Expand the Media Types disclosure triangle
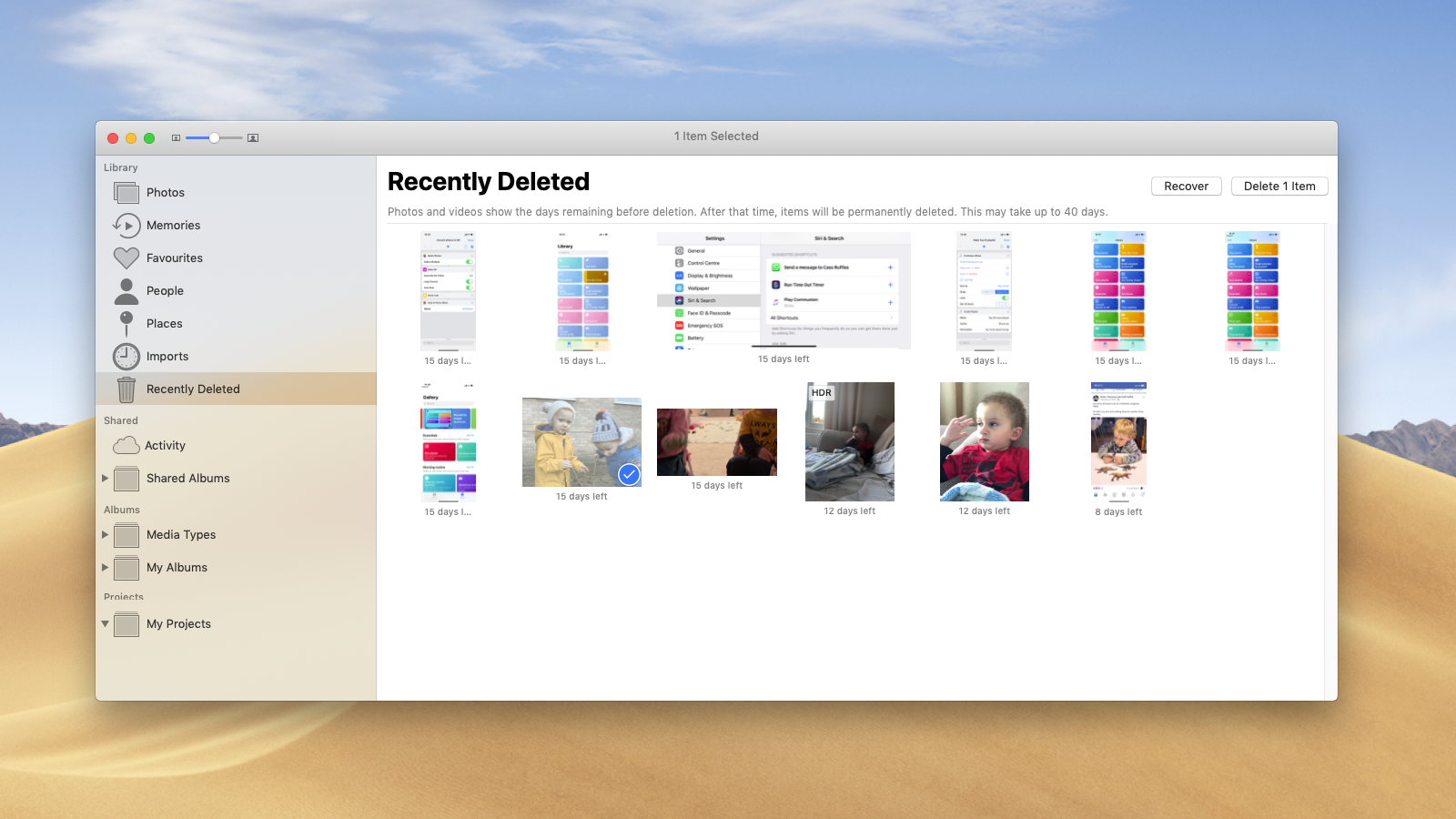The image size is (1456, 819). (105, 534)
